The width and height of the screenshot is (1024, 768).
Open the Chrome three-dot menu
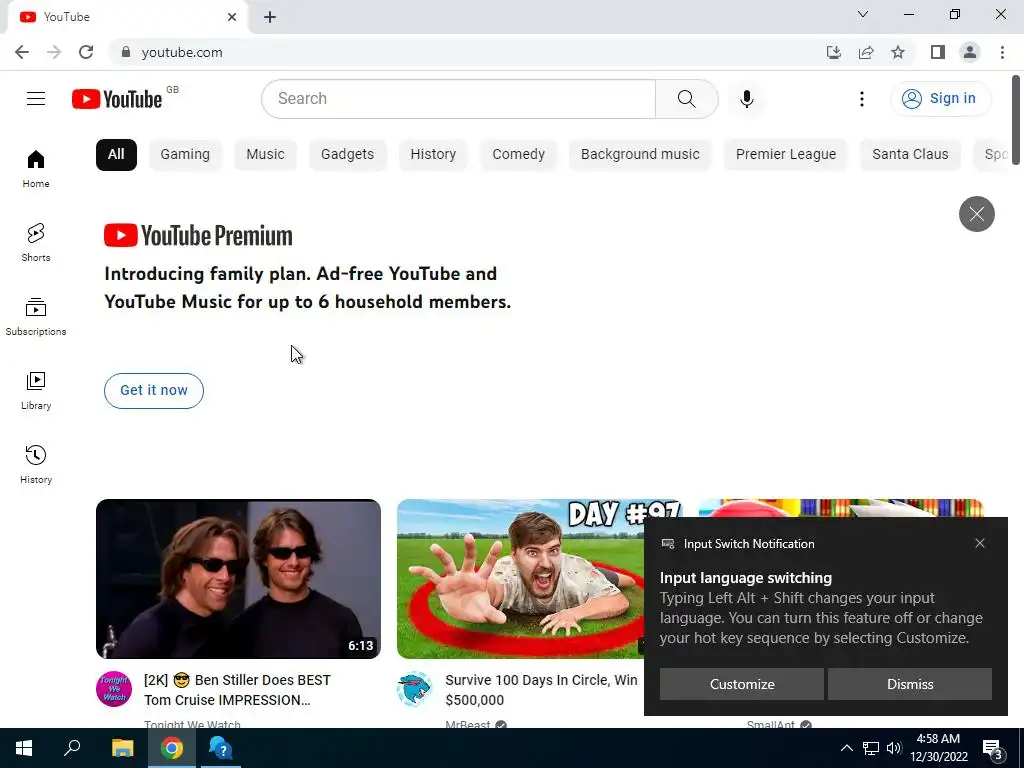(1002, 52)
